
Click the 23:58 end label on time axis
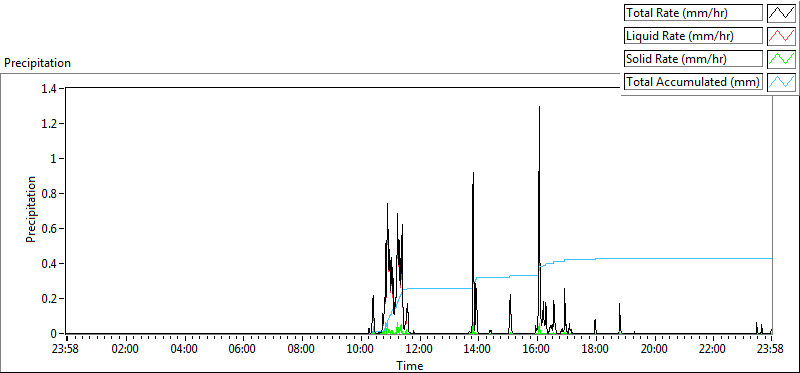770,349
